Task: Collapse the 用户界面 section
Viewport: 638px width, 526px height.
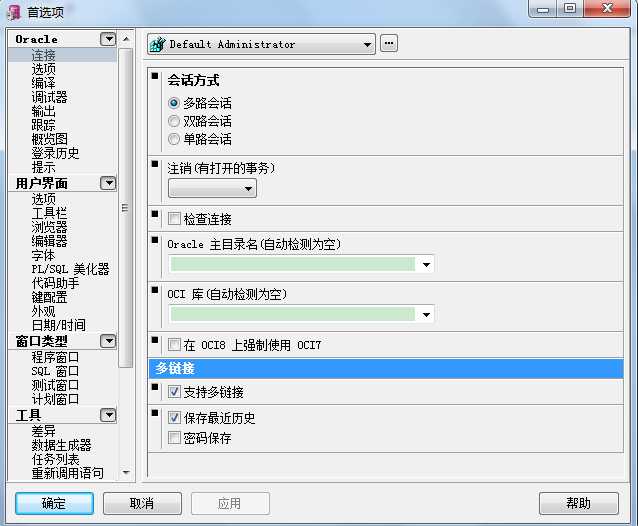Action: click(108, 183)
